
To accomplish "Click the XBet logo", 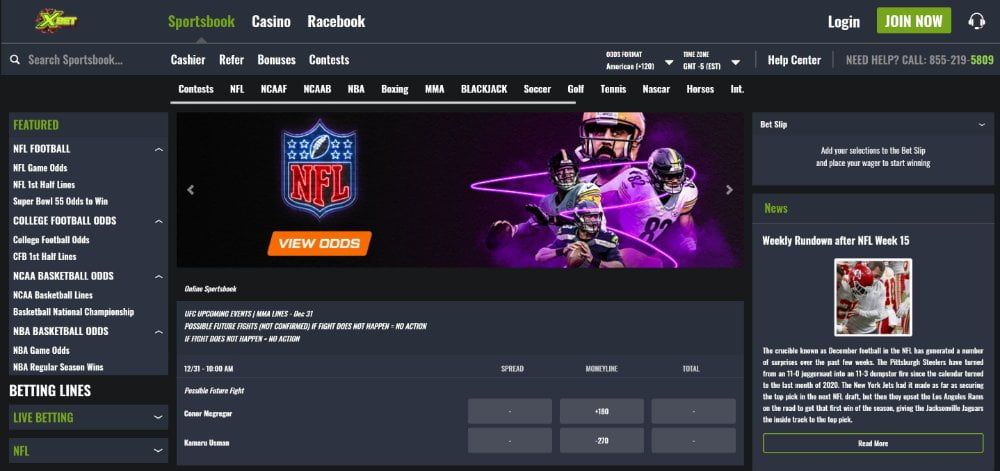I will 56,20.
